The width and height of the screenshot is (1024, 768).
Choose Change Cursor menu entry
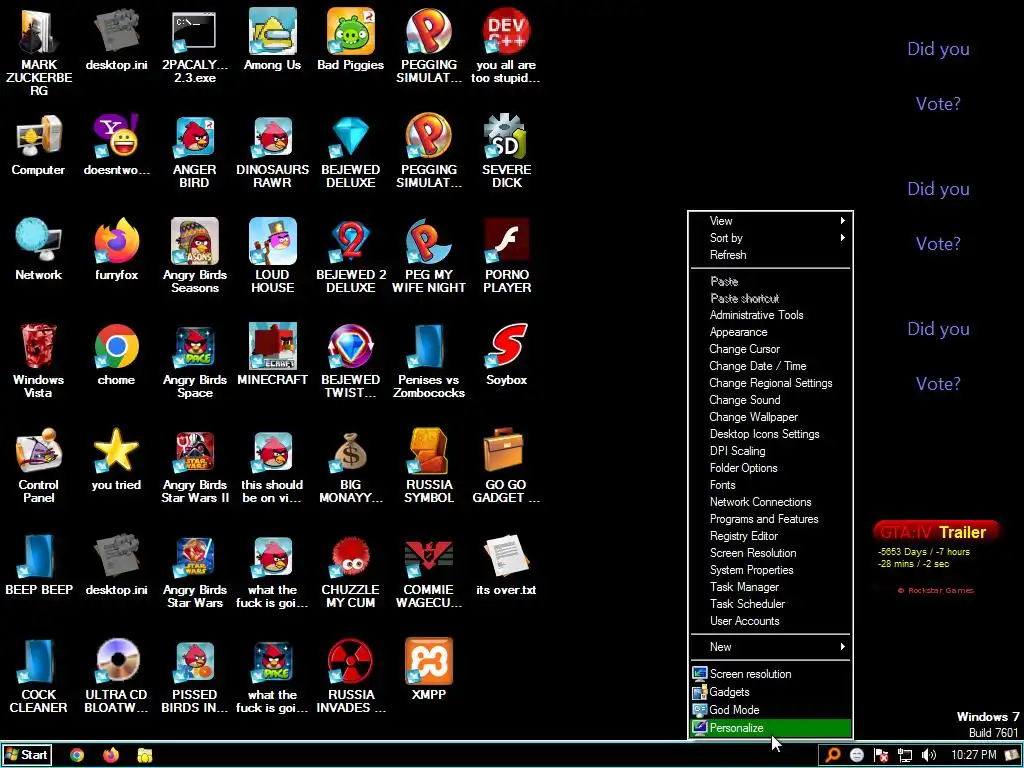point(771,349)
